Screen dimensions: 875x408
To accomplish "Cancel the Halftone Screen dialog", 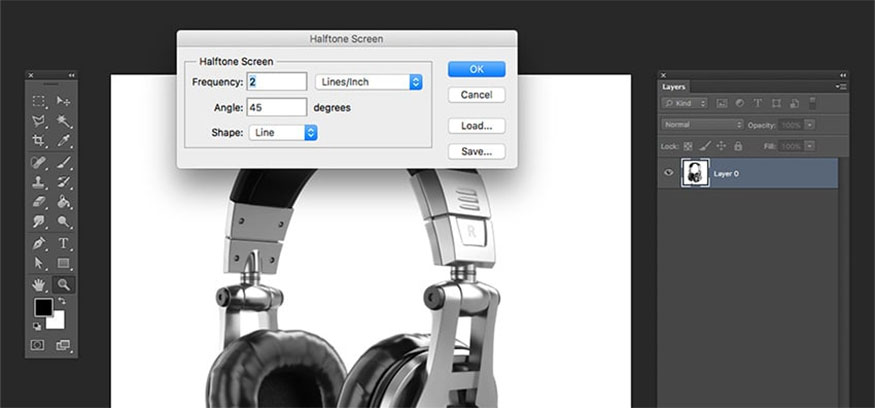I will tap(477, 95).
